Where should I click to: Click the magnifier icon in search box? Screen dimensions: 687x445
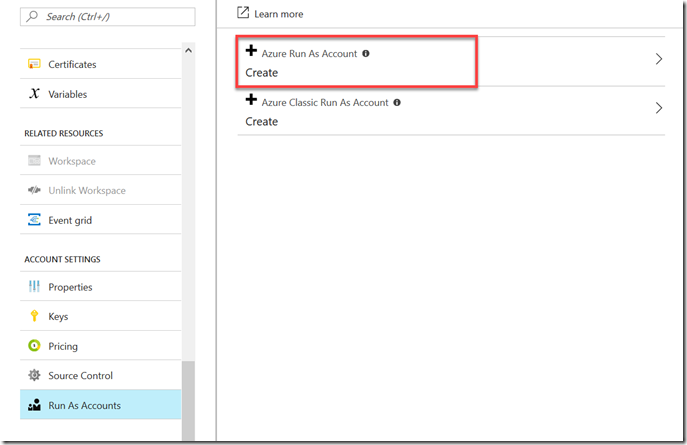(x=32, y=16)
